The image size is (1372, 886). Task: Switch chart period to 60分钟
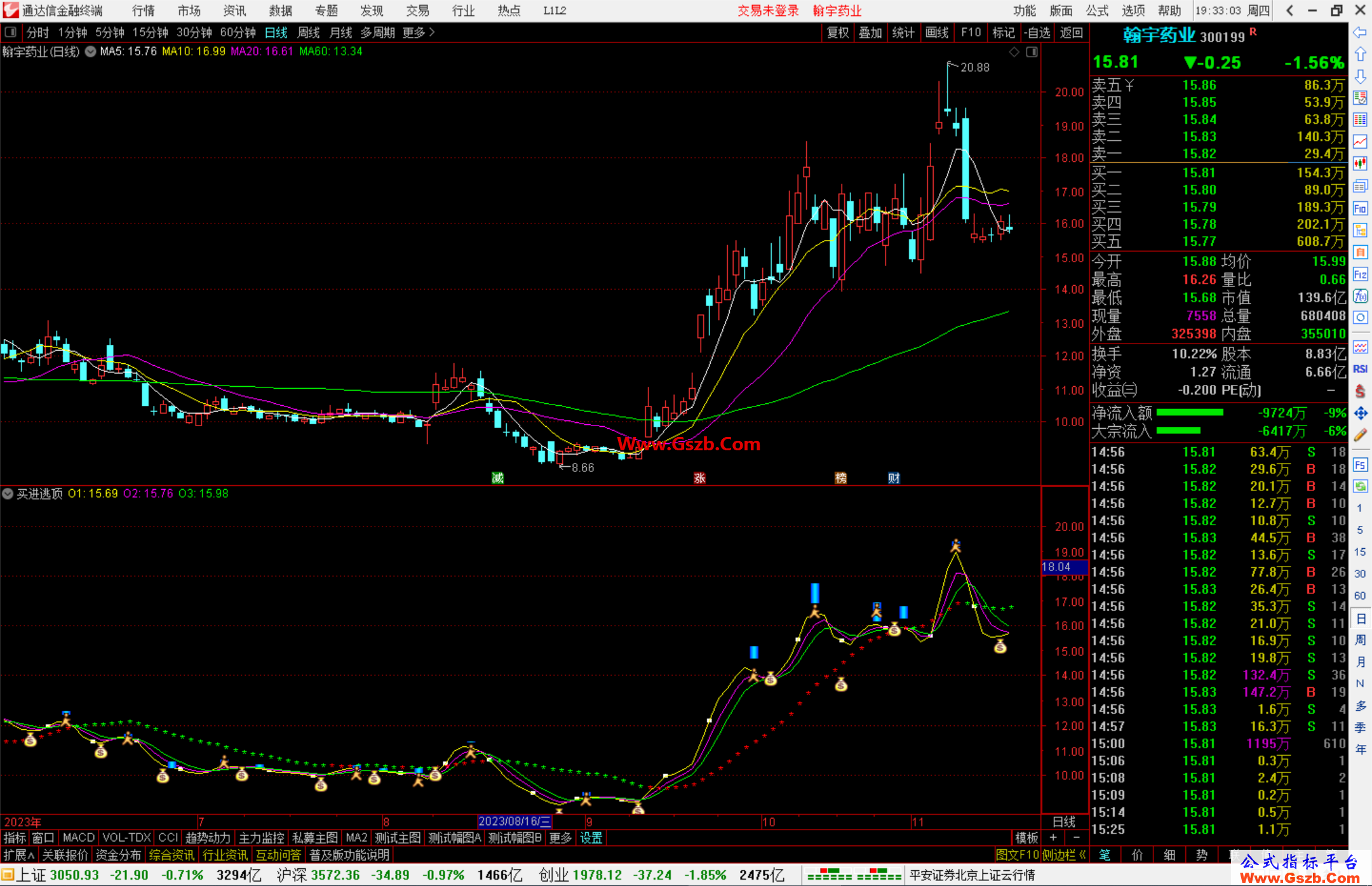point(238,32)
